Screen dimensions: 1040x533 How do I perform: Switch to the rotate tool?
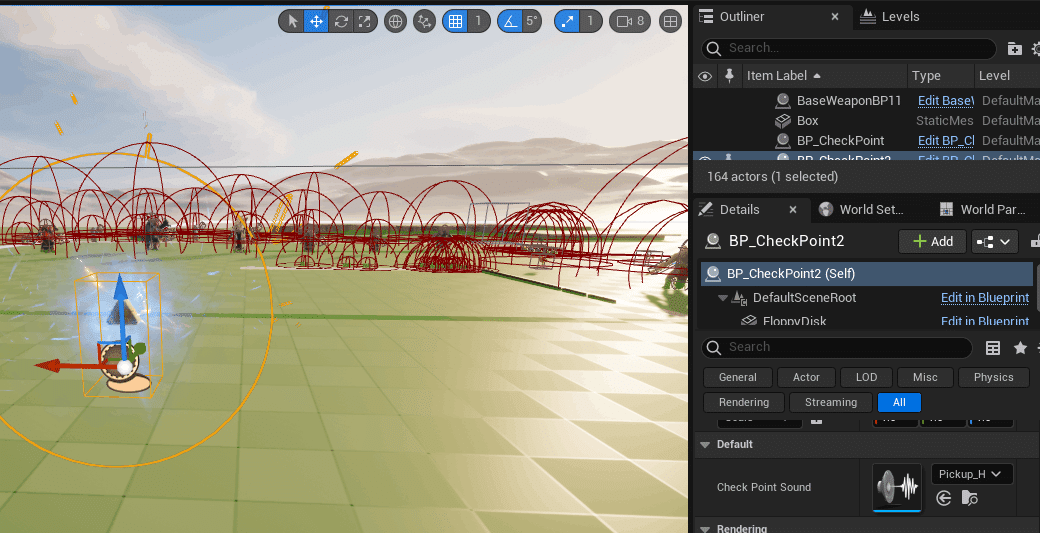point(341,21)
